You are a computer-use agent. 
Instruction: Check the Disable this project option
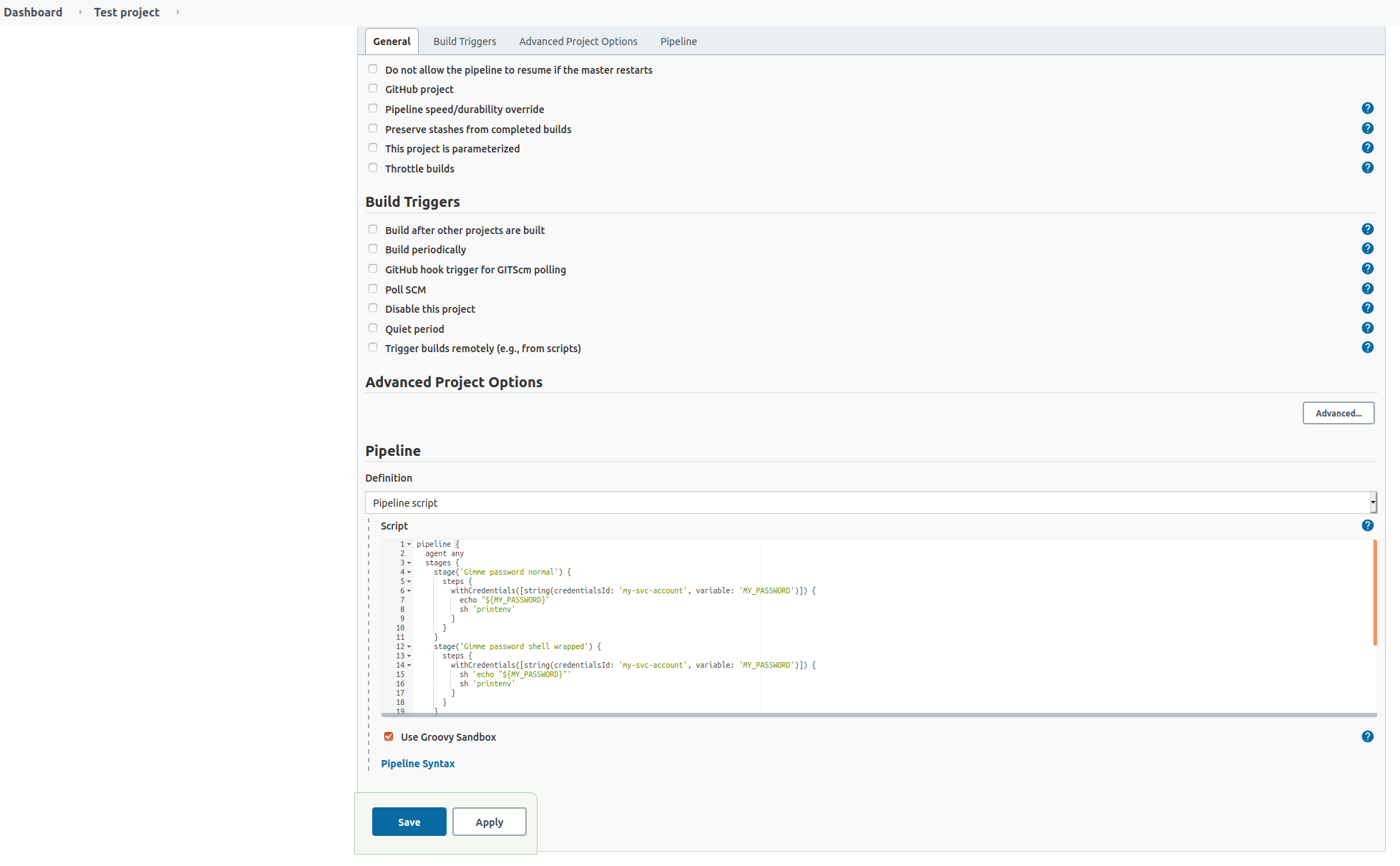(373, 308)
